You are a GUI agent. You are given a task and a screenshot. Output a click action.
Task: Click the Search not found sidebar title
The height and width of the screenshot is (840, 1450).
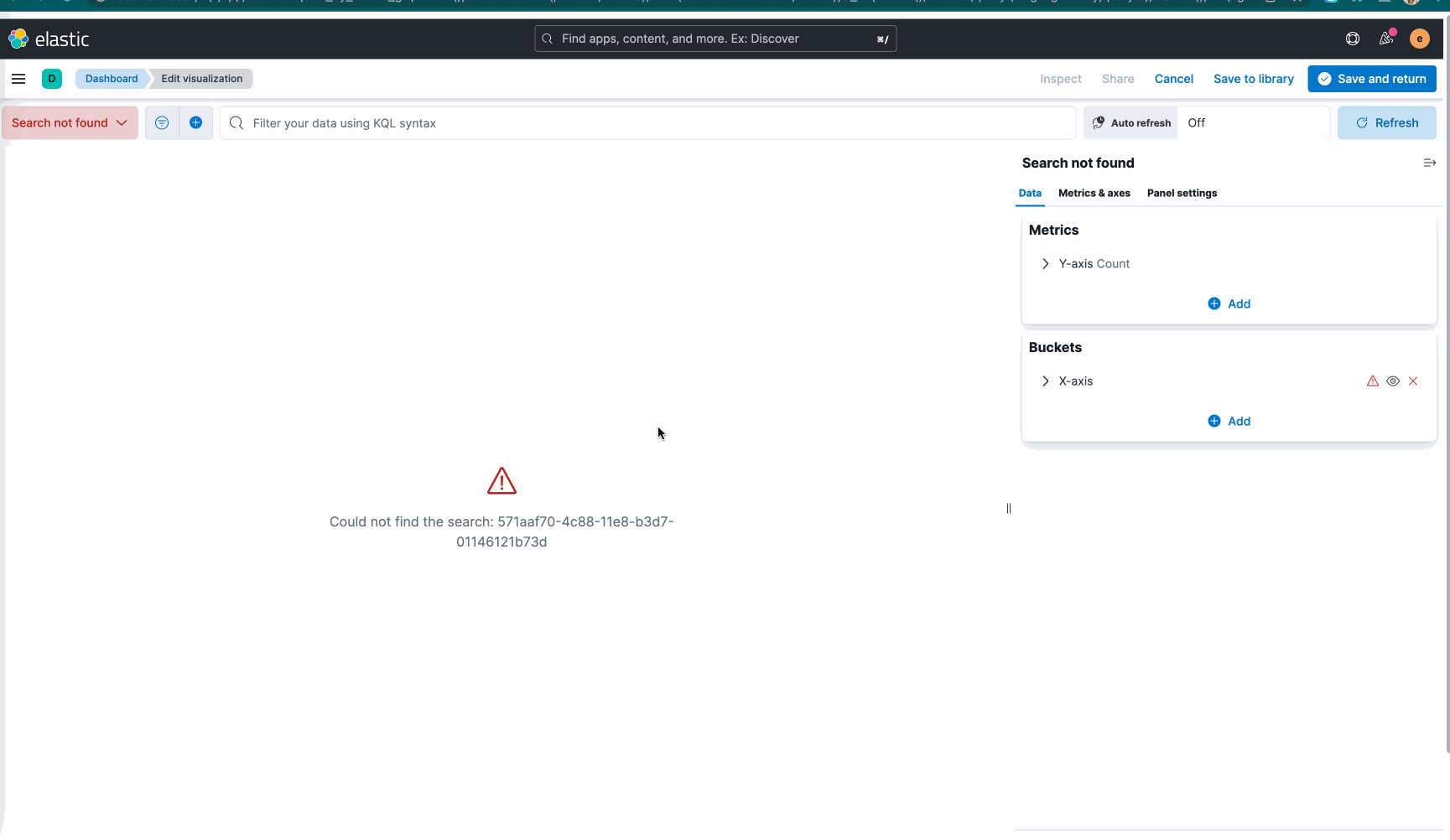point(1078,163)
